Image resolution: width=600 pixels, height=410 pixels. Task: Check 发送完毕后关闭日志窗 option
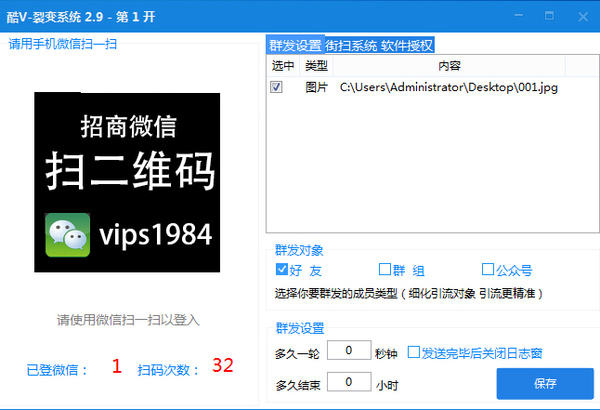pyautogui.click(x=414, y=352)
